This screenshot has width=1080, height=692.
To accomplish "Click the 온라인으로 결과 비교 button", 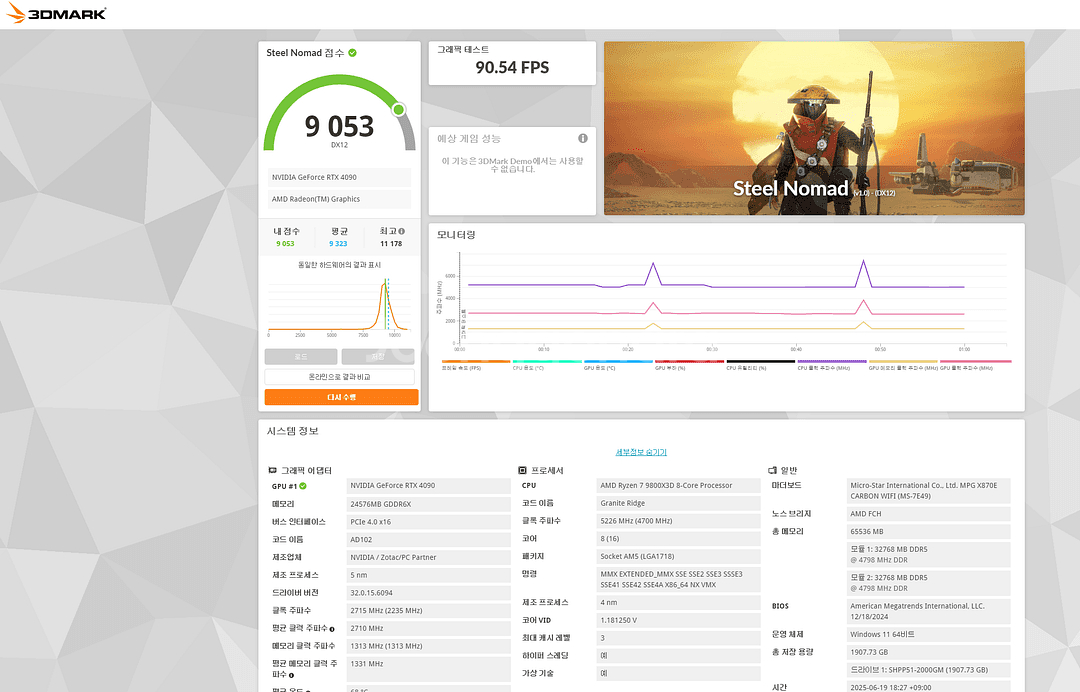I will (x=340, y=377).
